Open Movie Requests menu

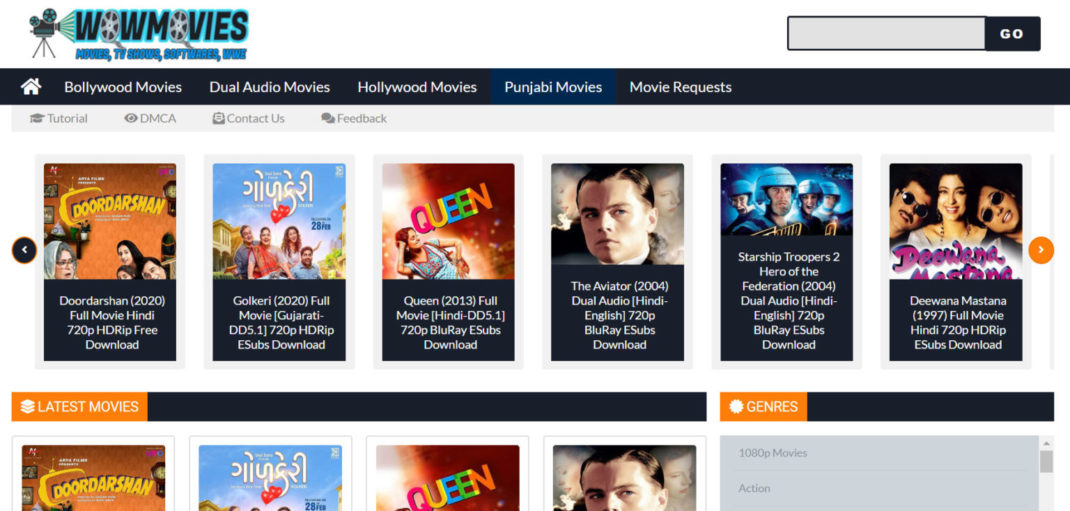(680, 87)
